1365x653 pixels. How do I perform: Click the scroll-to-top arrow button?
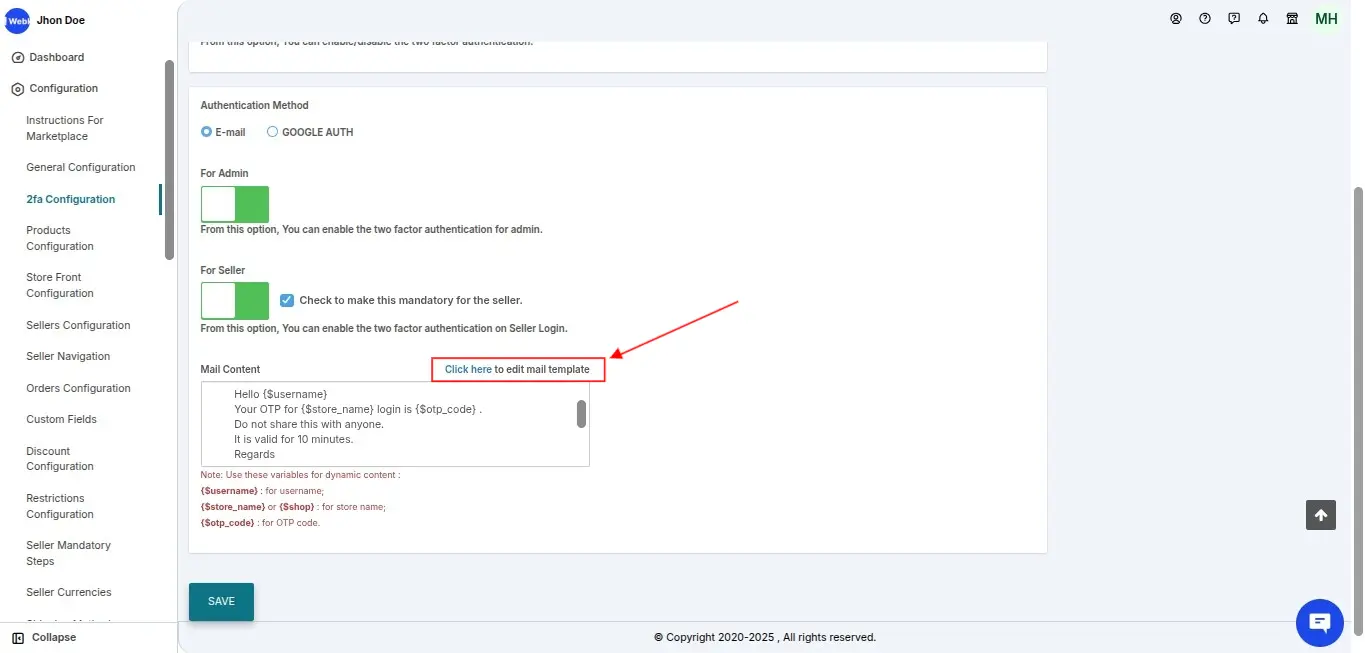pyautogui.click(x=1321, y=515)
